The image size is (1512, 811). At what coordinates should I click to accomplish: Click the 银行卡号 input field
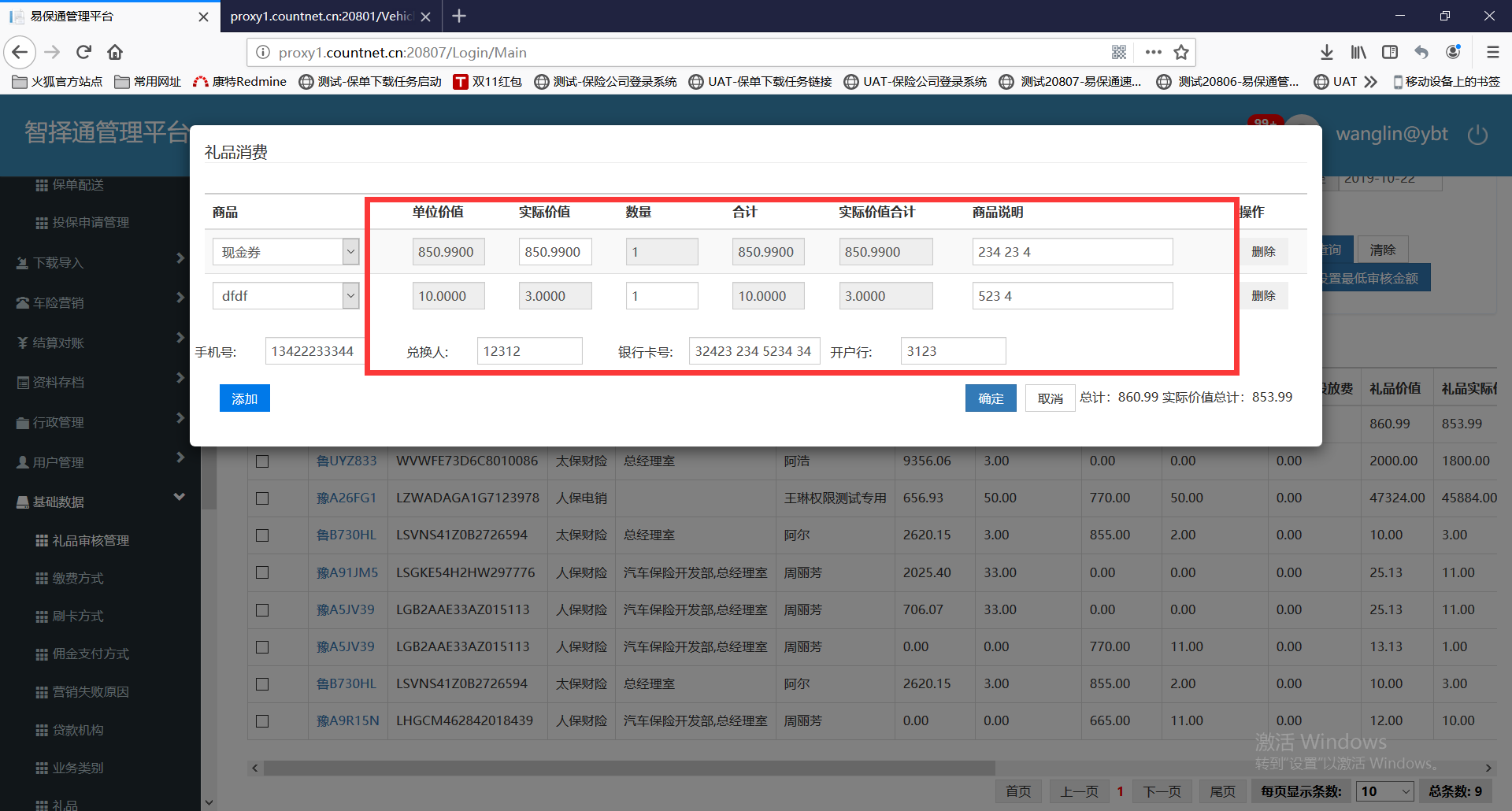pos(754,351)
